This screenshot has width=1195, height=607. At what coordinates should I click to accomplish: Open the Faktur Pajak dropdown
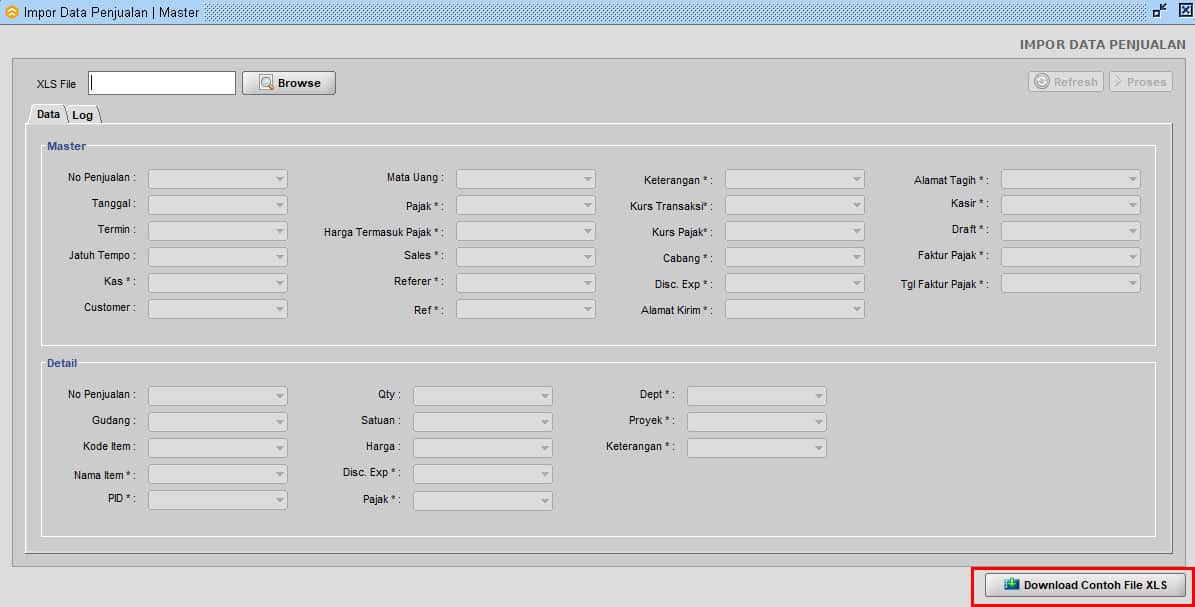1071,257
